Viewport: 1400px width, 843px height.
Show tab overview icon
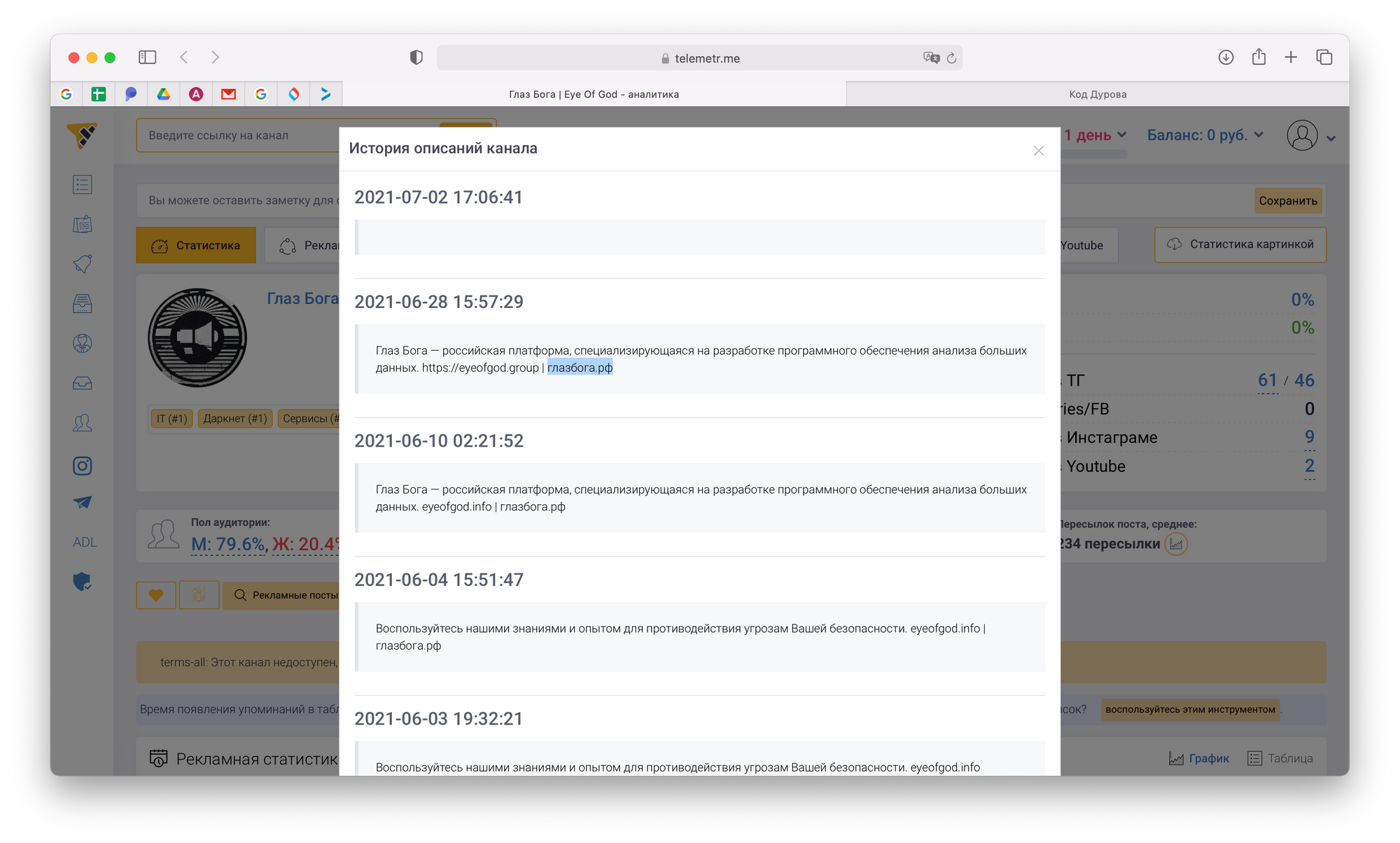point(1324,57)
